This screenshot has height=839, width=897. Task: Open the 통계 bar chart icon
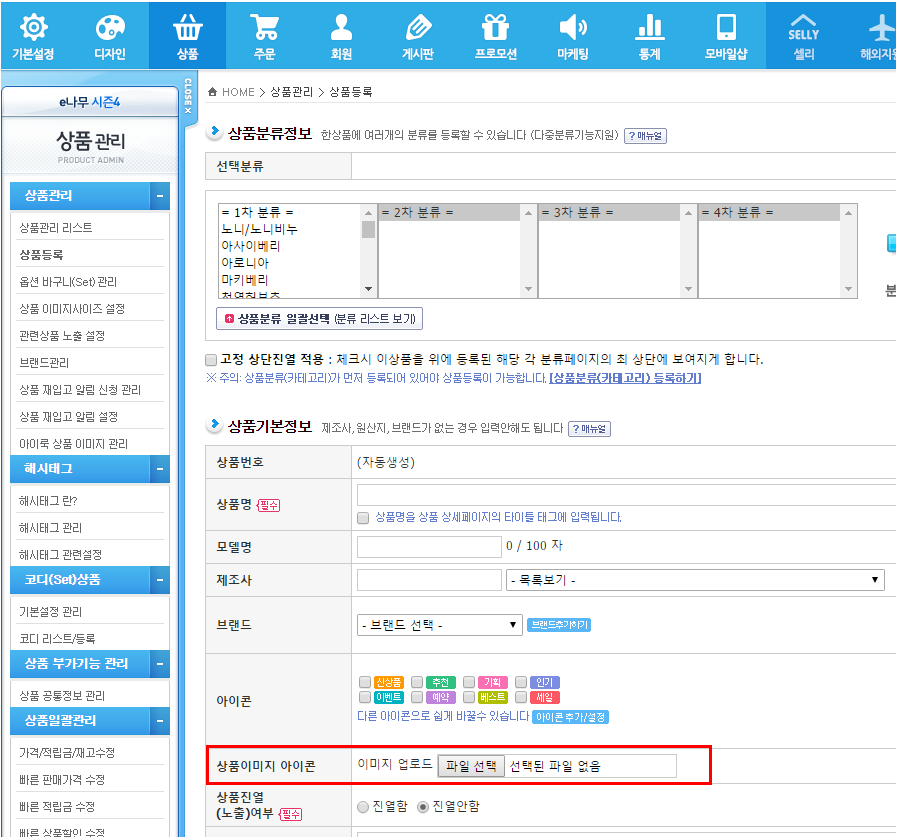coord(650,28)
